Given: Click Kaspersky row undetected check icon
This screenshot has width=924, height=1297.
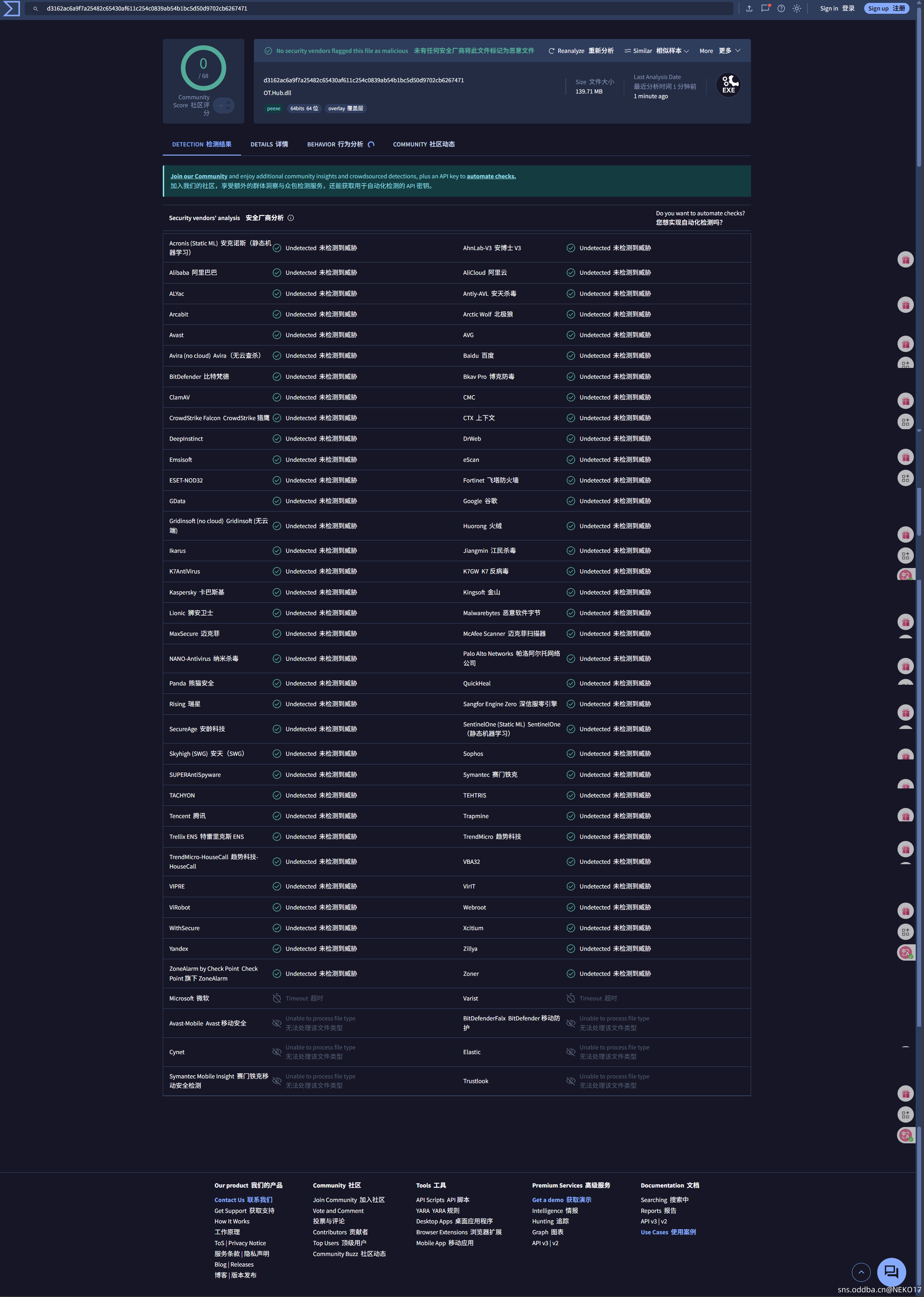Looking at the screenshot, I should 277,592.
